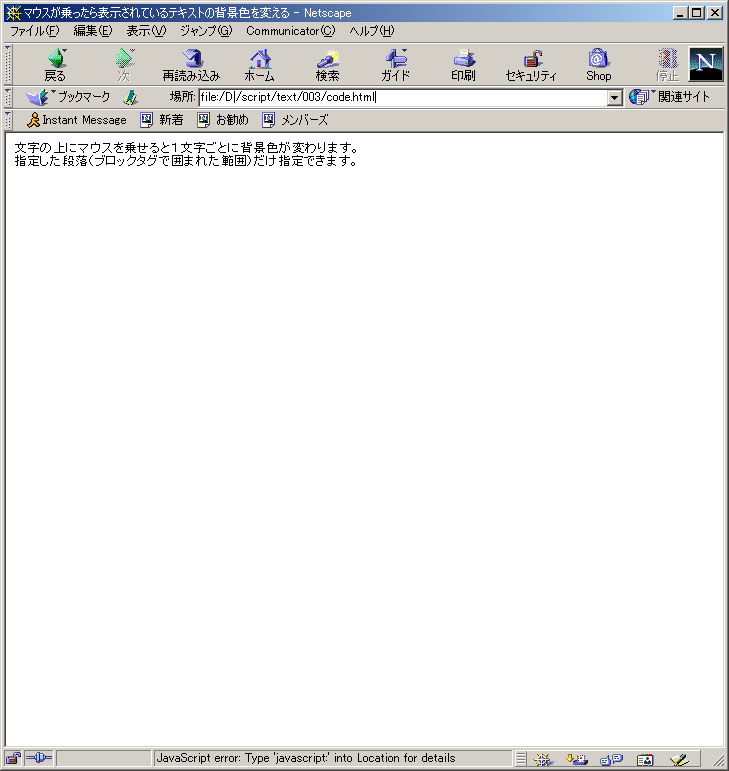Open the 検索 search button
Viewport: 729px width, 771px height.
pos(327,65)
